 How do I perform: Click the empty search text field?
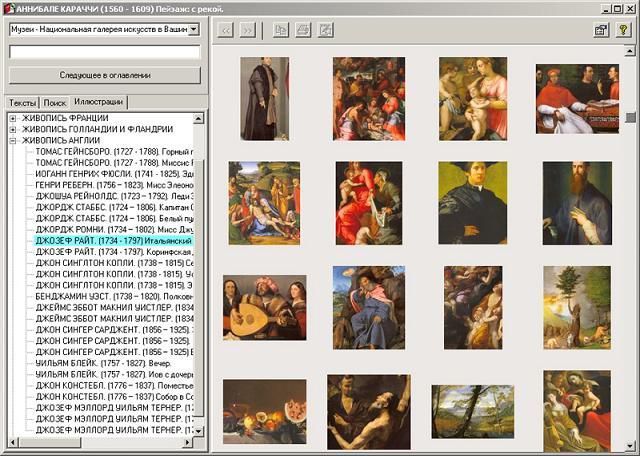(104, 52)
